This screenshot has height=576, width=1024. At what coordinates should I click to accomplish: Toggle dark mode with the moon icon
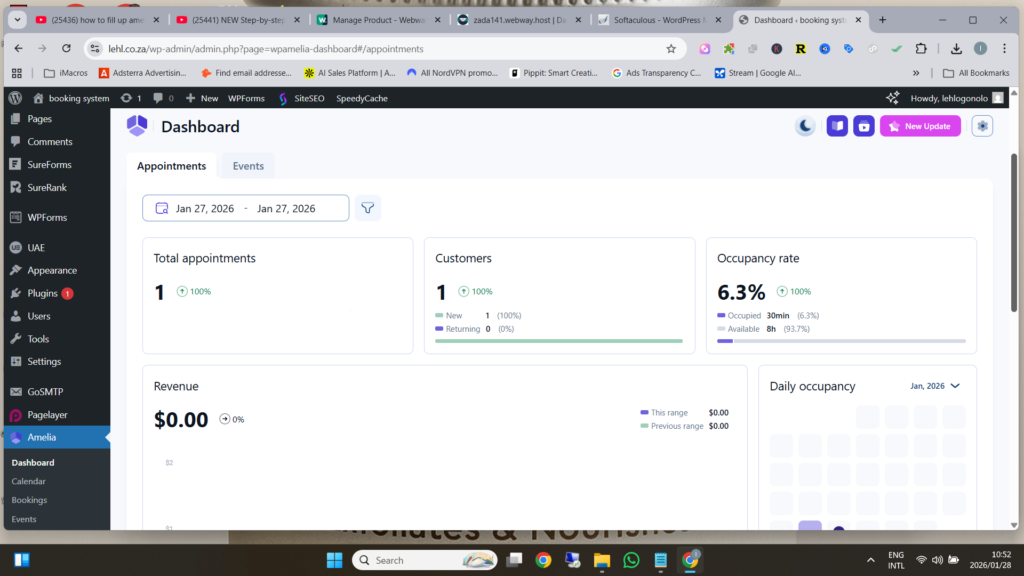pyautogui.click(x=805, y=126)
